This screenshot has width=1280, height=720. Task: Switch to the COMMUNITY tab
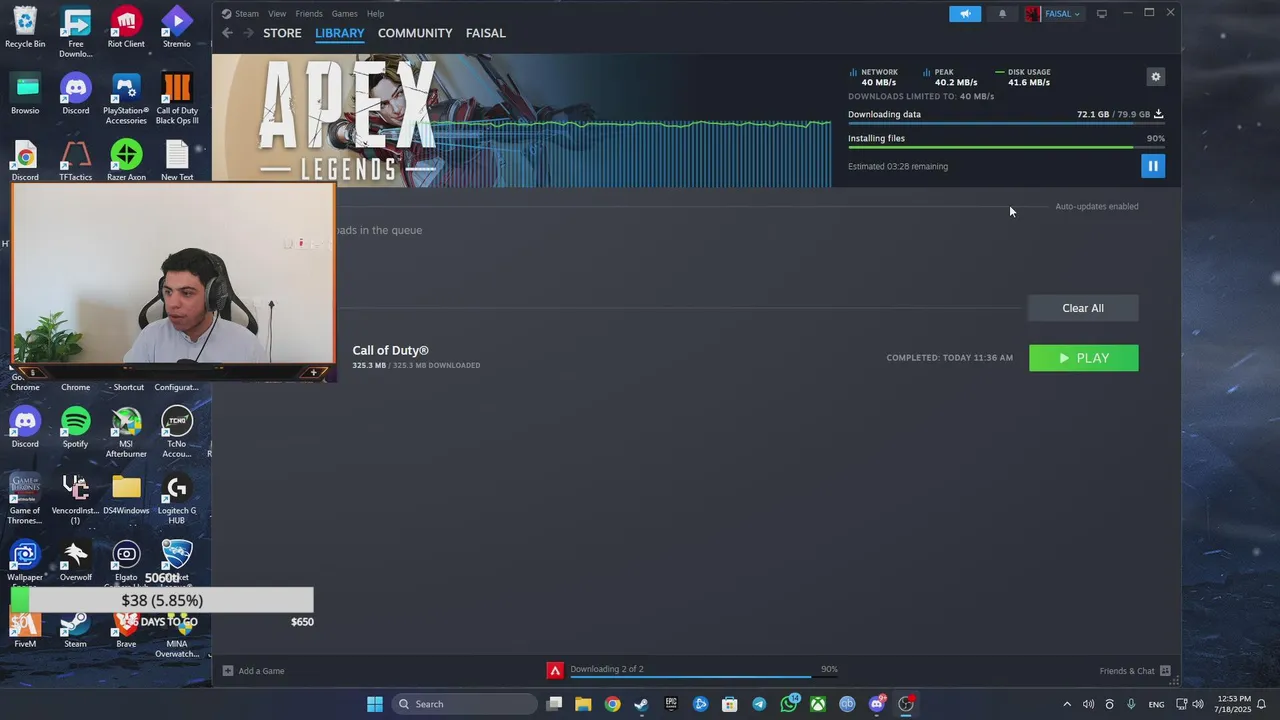(415, 33)
